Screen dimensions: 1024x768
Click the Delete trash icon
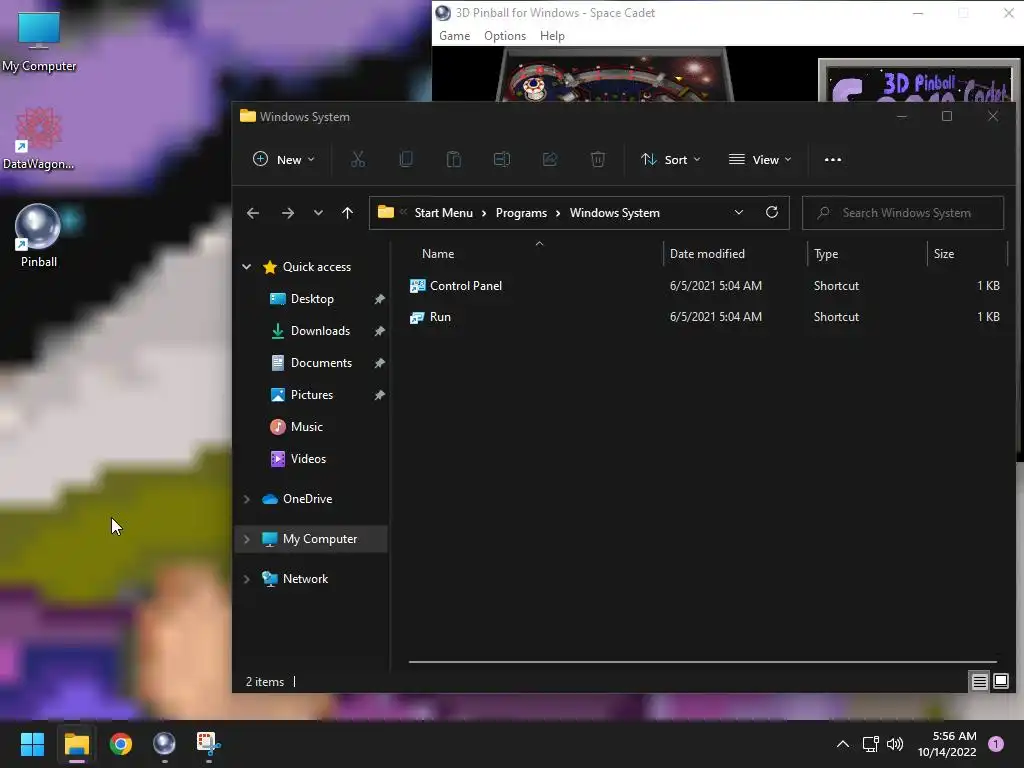pyautogui.click(x=598, y=159)
